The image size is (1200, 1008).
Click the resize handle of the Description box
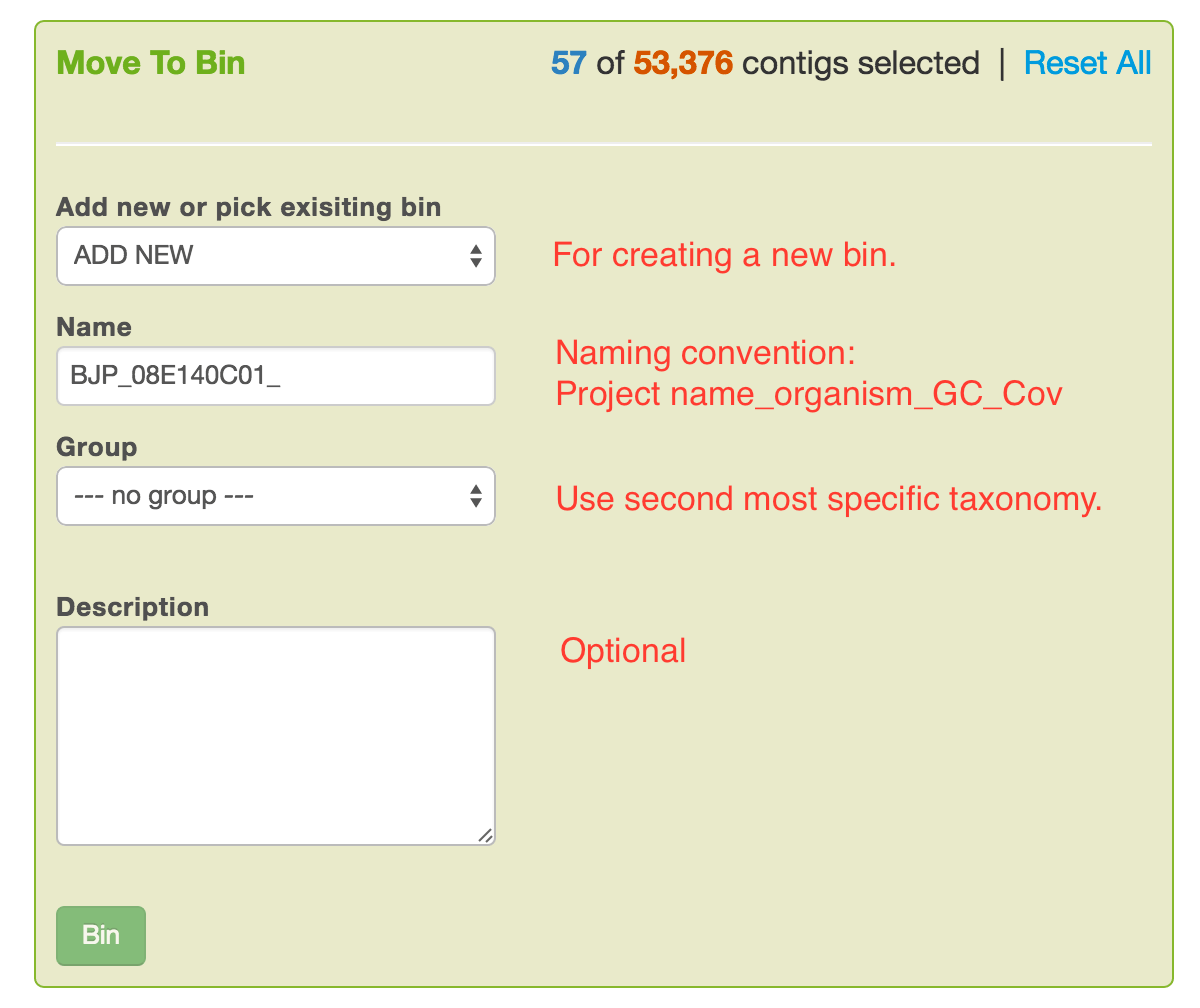[485, 834]
